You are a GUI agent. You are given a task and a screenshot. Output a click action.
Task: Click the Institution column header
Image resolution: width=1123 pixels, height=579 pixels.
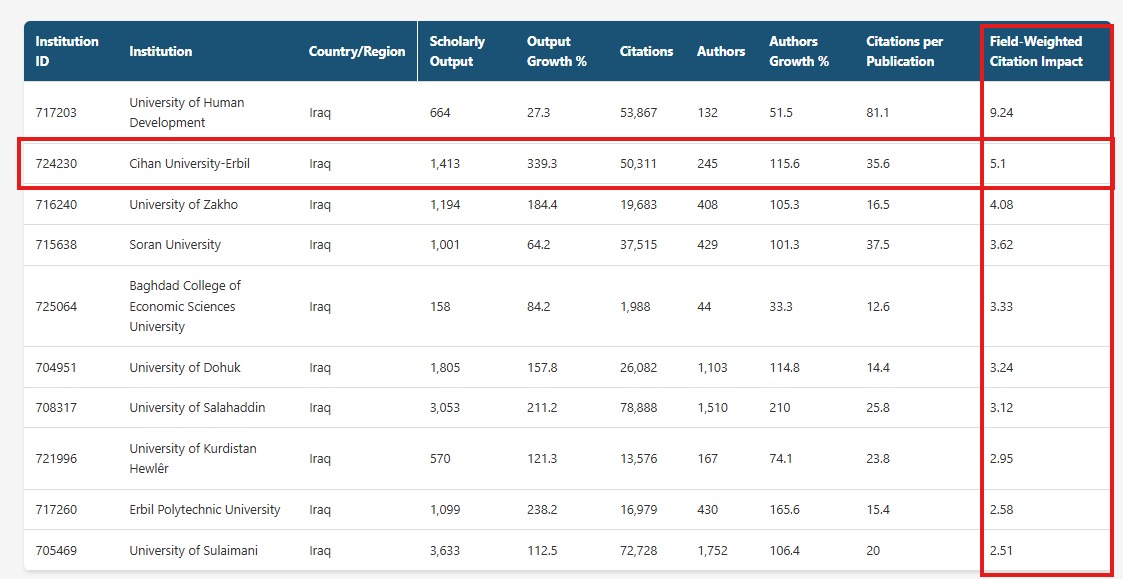pos(160,51)
